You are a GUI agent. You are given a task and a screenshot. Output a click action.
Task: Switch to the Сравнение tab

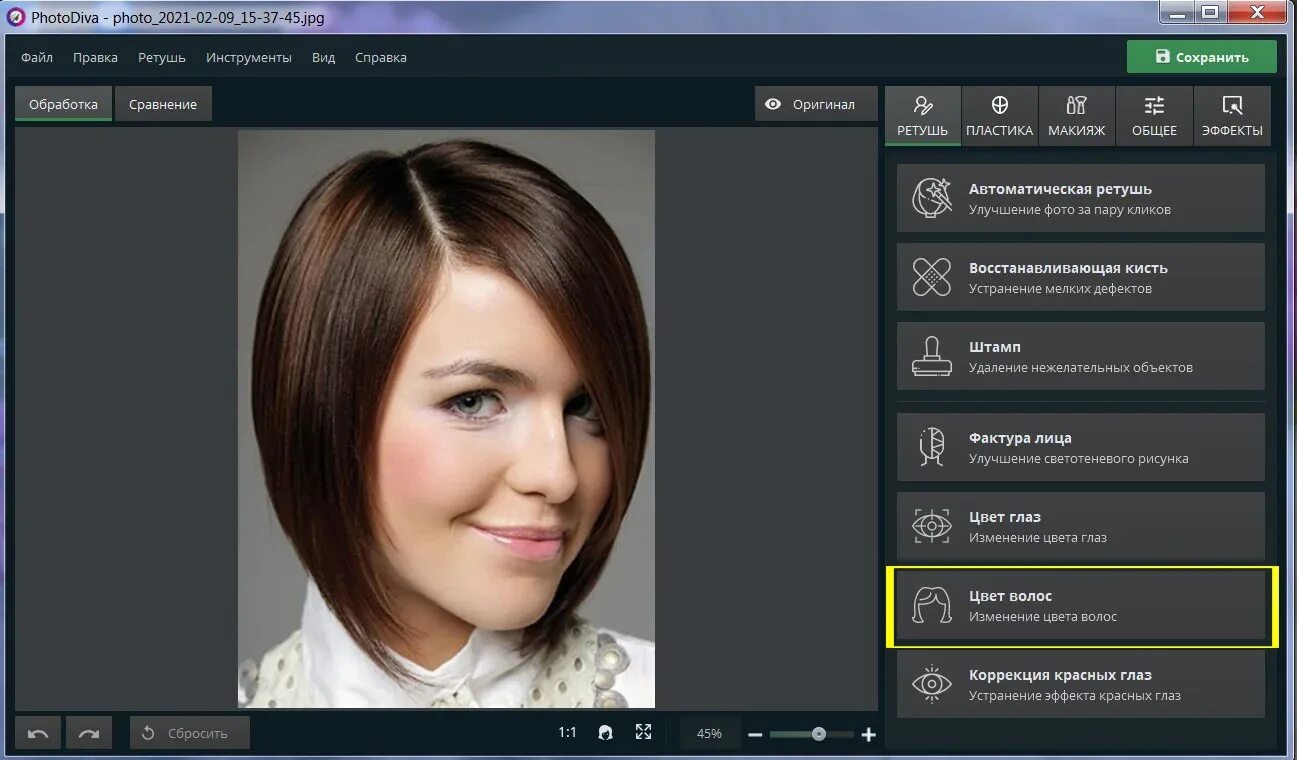click(163, 104)
